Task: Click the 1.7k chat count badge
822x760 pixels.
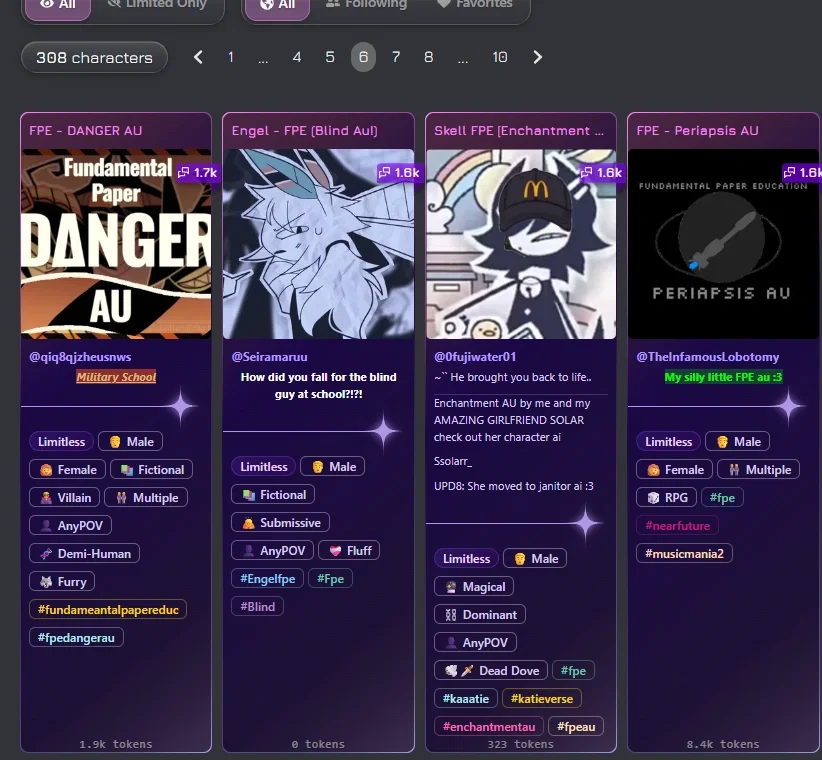Action: 198,172
